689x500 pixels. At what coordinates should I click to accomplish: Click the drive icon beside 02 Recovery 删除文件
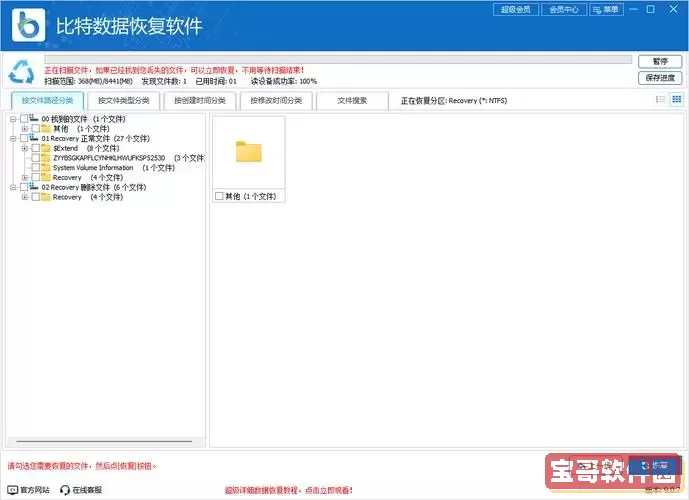tap(34, 186)
